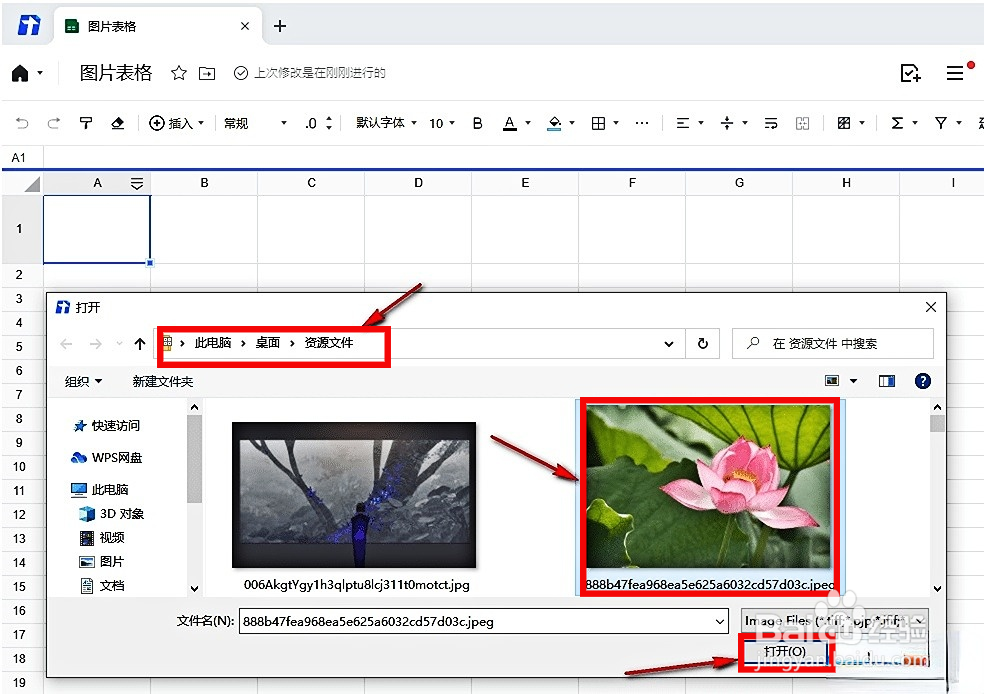Image resolution: width=984 pixels, height=694 pixels.
Task: Click the Undo arrow icon
Action: point(21,122)
